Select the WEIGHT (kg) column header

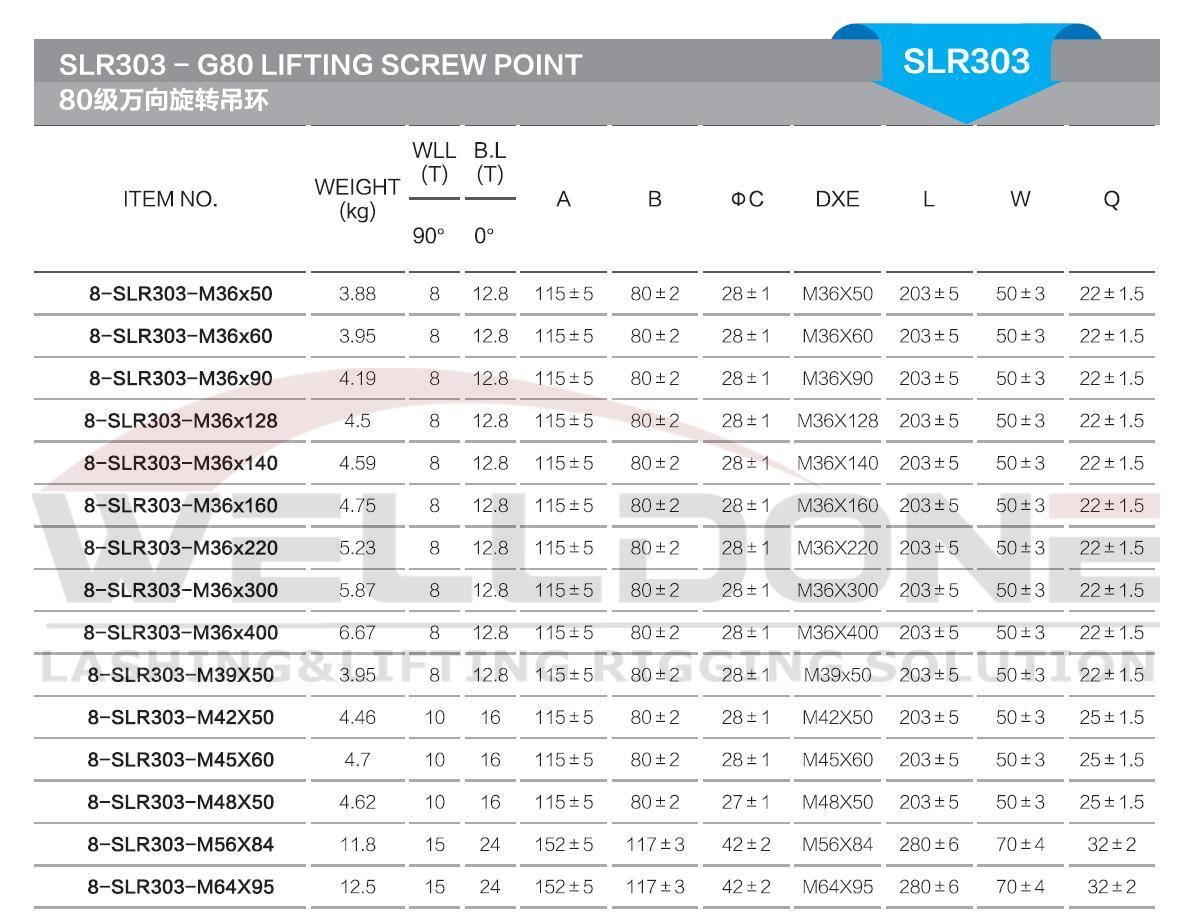pos(357,198)
